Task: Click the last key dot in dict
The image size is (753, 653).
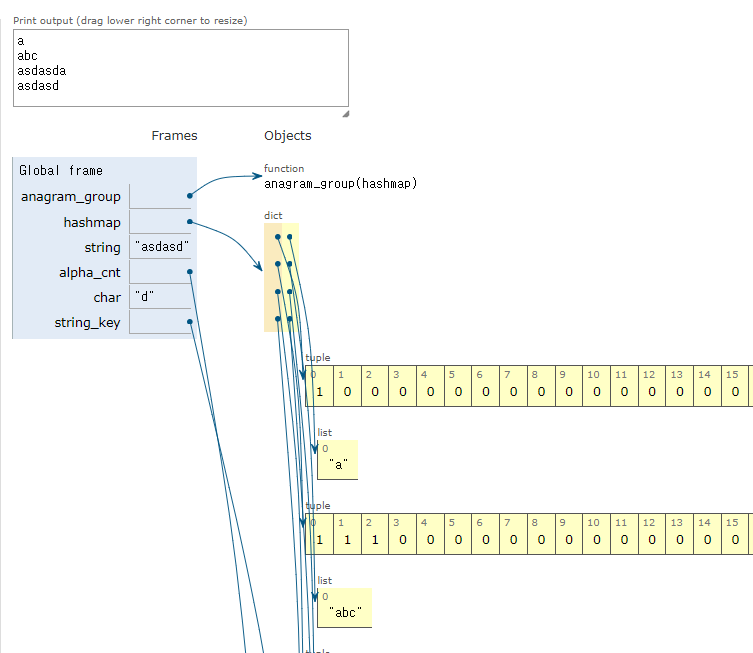Action: coord(278,318)
